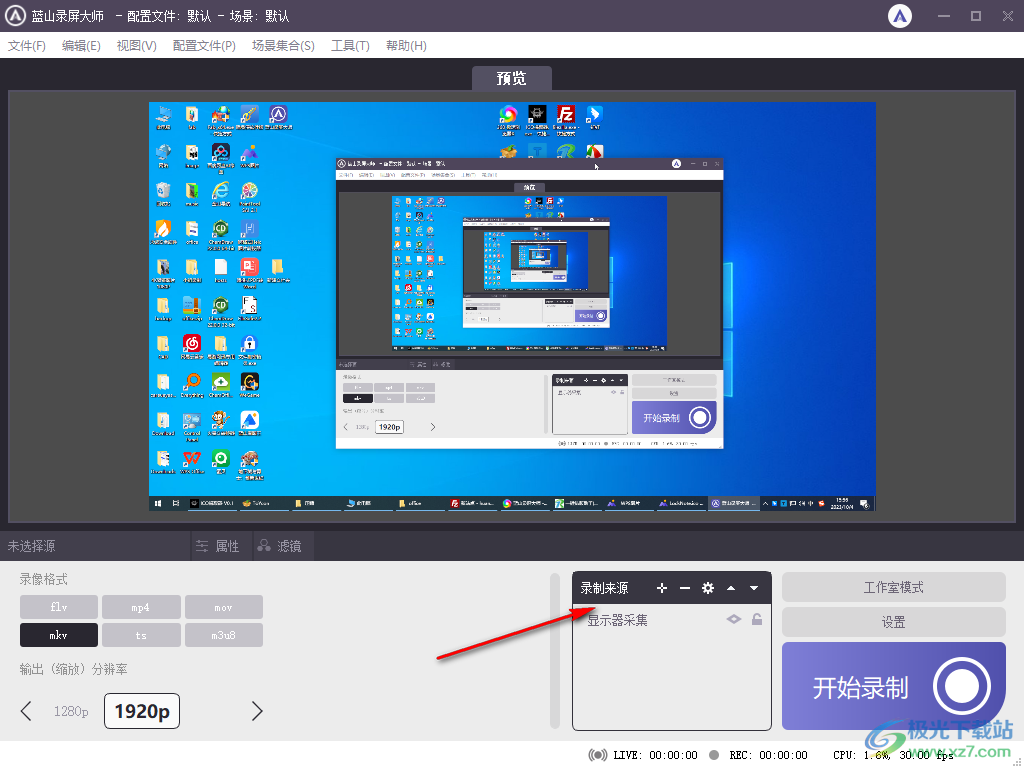Screen dimensions: 1024x768
Task: Click 工作室模式 button
Action: click(x=893, y=587)
